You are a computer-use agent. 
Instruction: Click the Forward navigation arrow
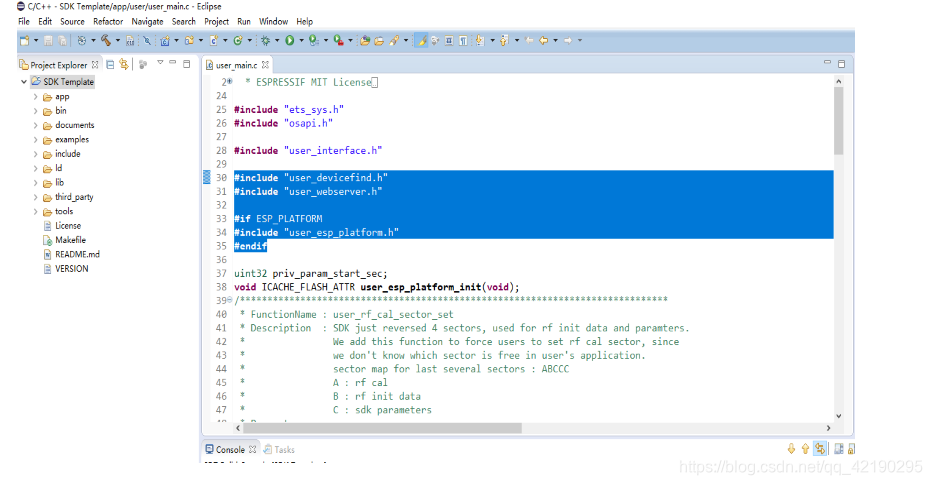pos(568,40)
